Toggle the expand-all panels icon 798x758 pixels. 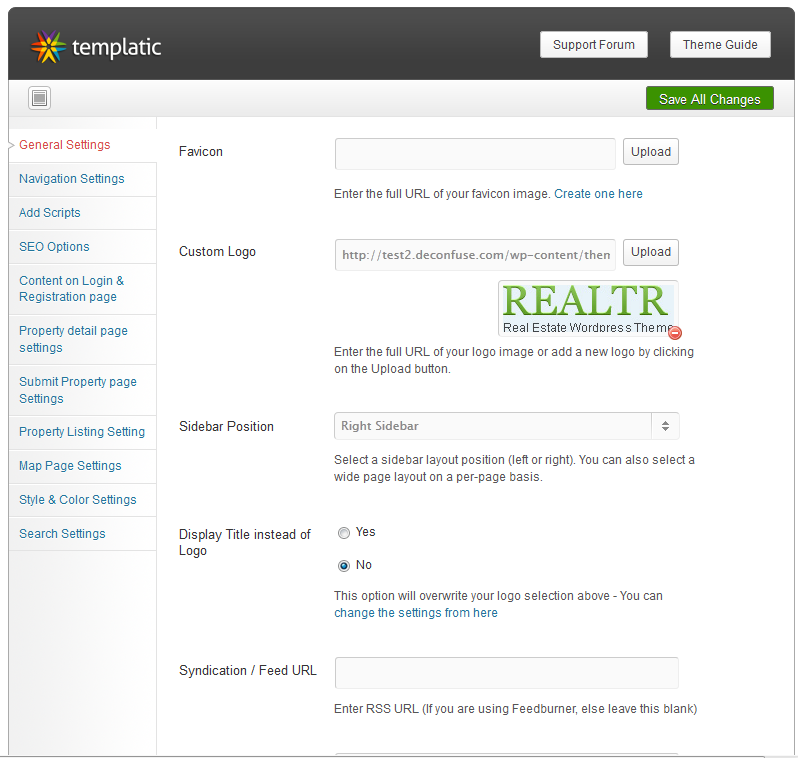(x=39, y=98)
